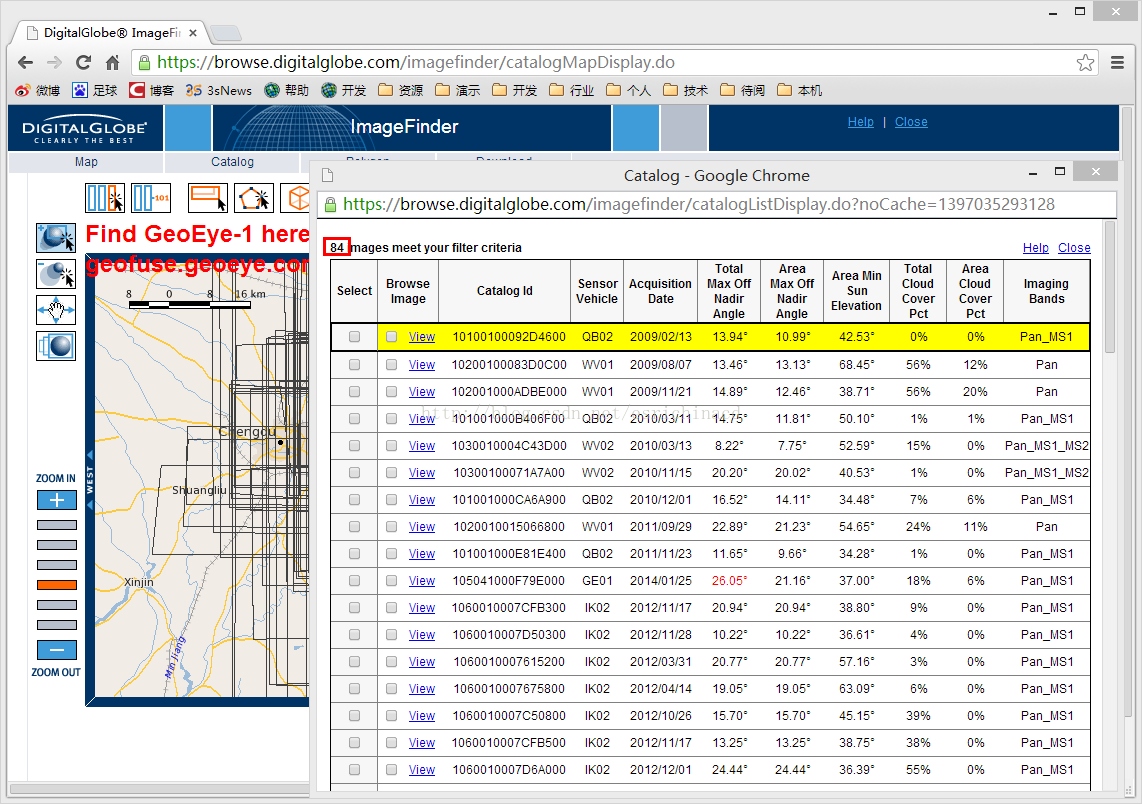
Task: Tick Select checkbox for 1060010007D6A000
Action: [355, 769]
